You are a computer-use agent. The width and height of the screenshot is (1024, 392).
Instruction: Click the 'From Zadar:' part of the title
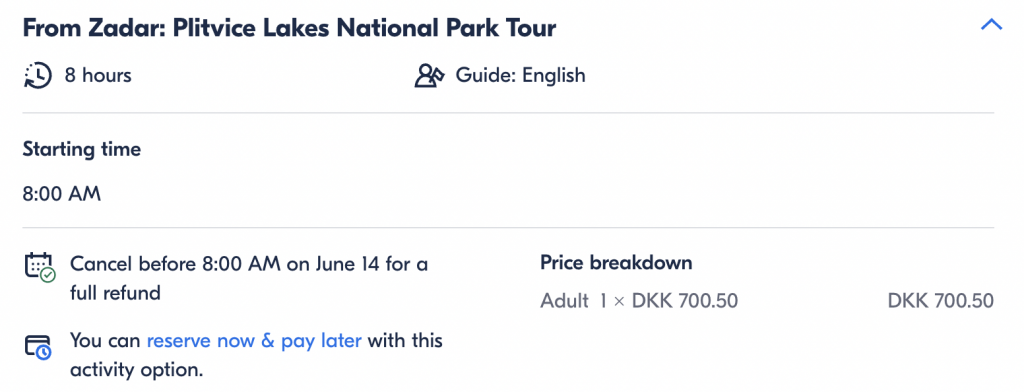94,28
